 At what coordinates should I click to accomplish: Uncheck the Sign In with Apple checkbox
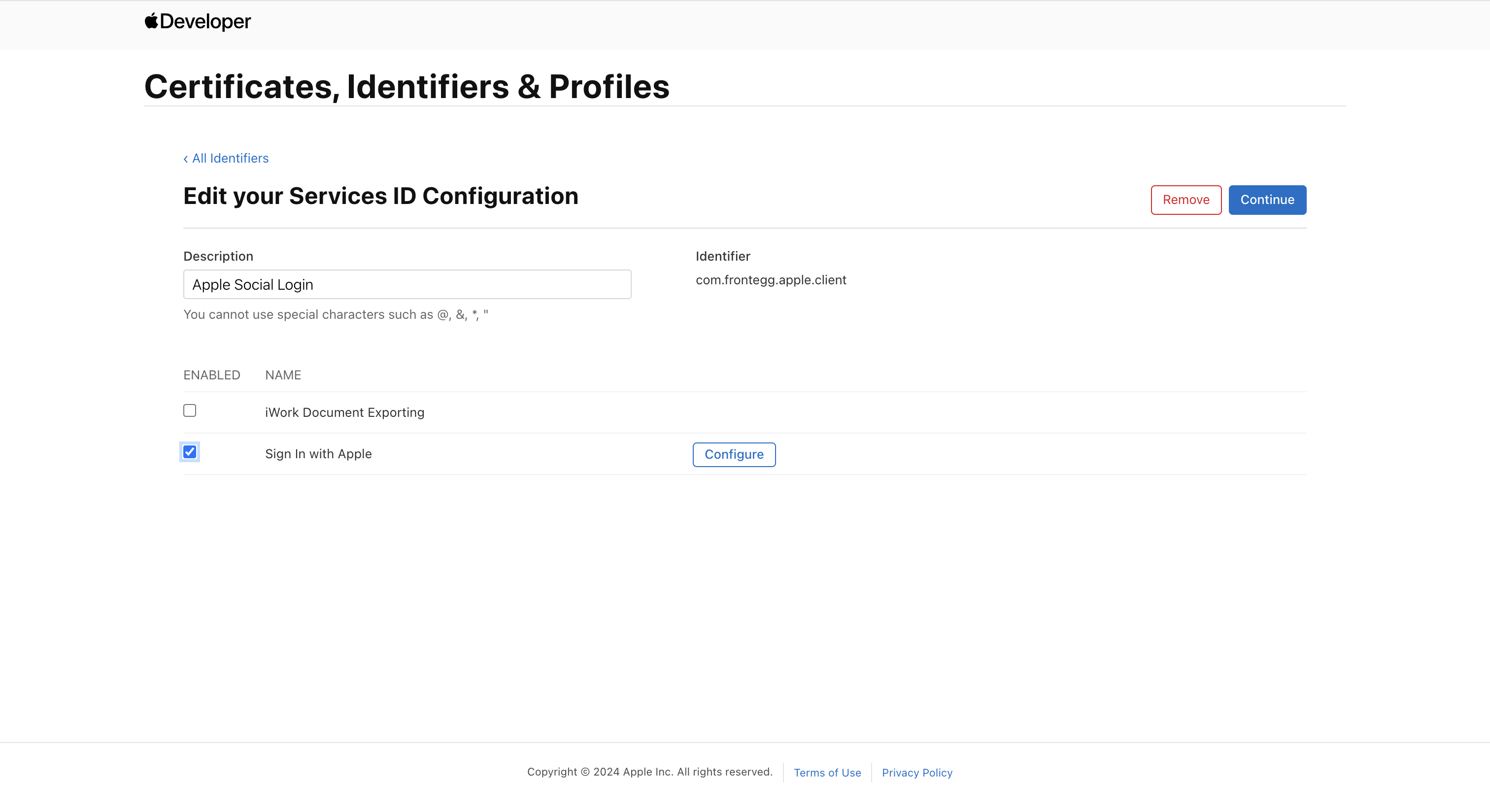point(190,452)
